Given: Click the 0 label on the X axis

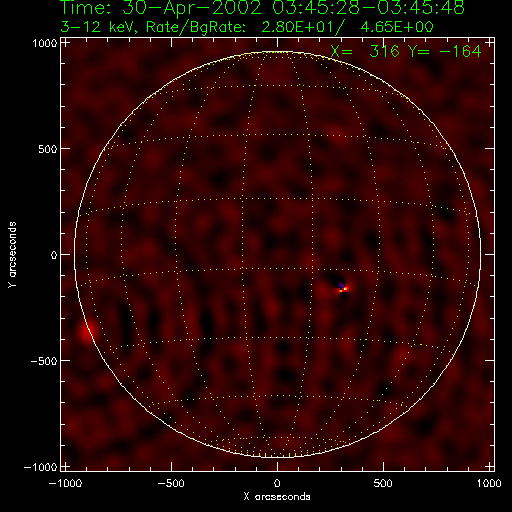Looking at the screenshot, I should coord(277,483).
